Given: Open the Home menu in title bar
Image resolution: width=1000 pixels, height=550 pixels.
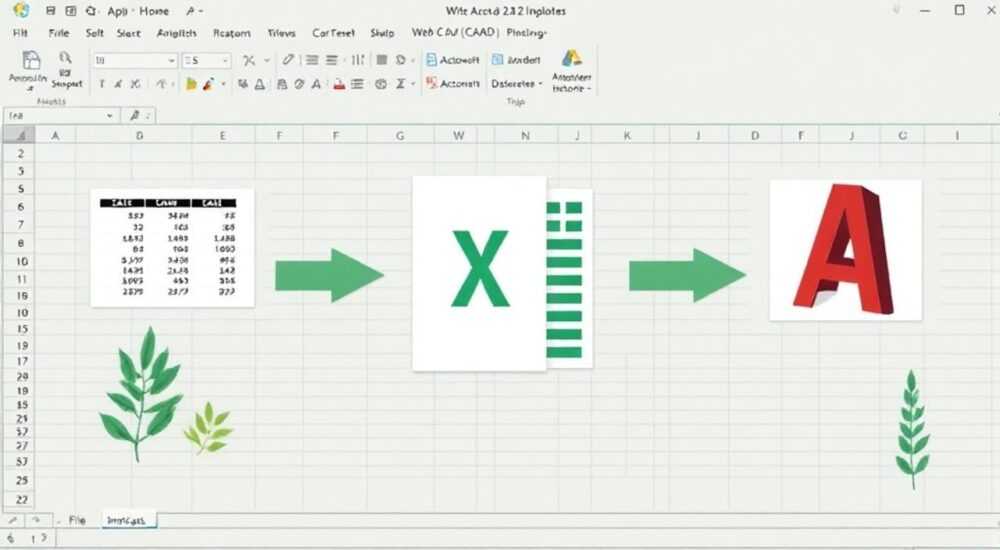Looking at the screenshot, I should pos(154,11).
